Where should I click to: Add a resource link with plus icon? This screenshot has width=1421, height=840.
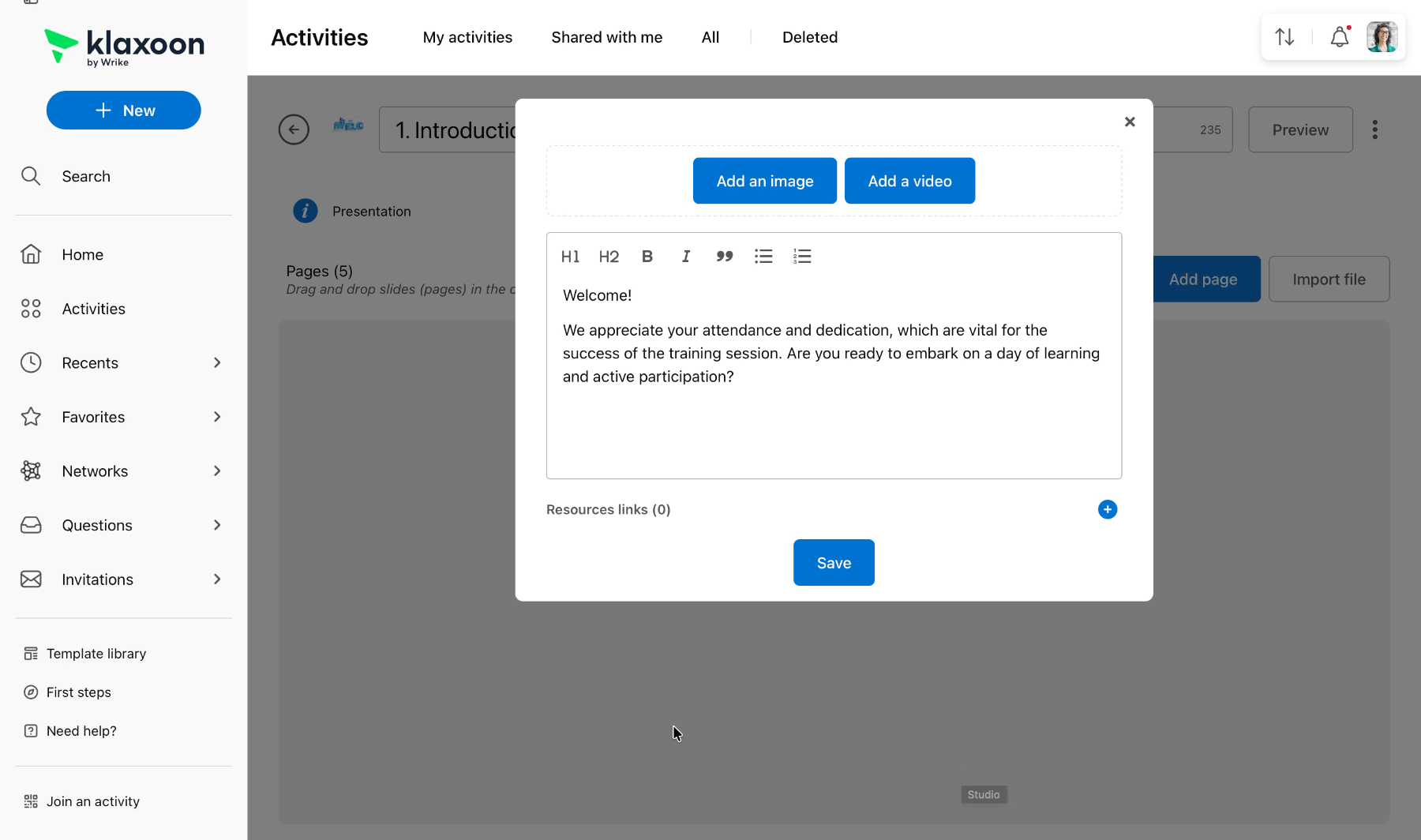1108,509
